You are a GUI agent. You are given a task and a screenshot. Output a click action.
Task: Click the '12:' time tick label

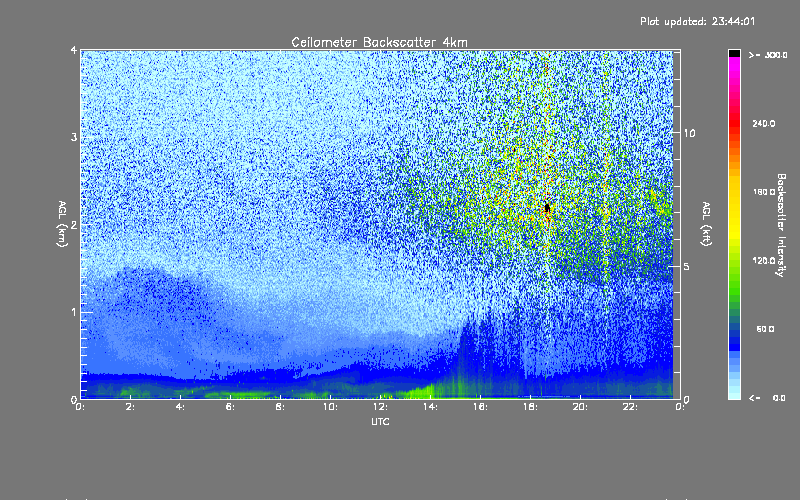tap(380, 407)
